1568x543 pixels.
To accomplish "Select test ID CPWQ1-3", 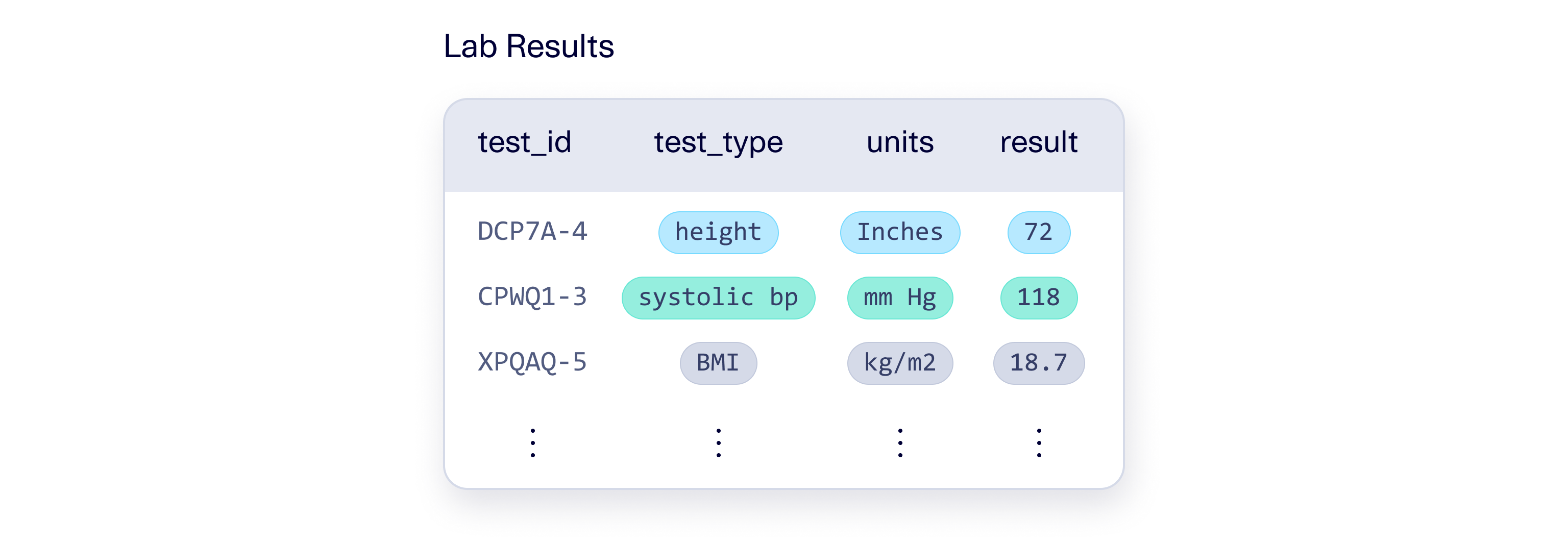I will [532, 297].
